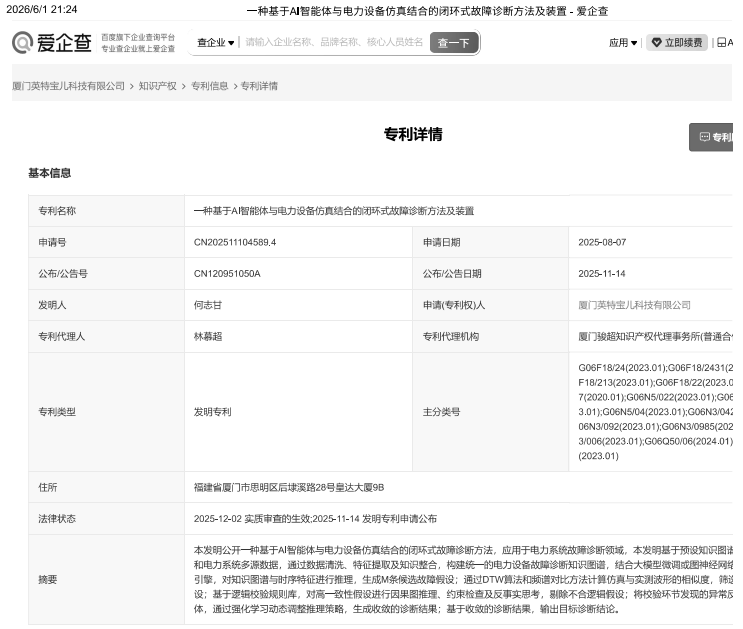Select application number CN202511104589.4
Image resolution: width=743 pixels, height=629 pixels.
coord(235,242)
